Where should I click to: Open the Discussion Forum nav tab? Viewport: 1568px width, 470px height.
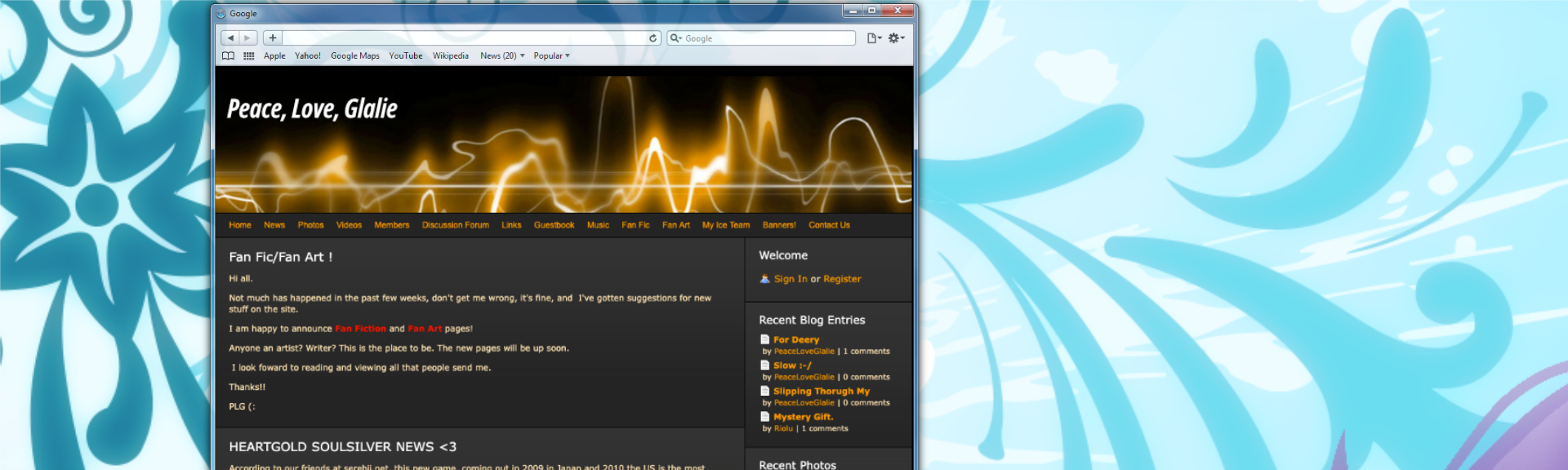[x=455, y=225]
